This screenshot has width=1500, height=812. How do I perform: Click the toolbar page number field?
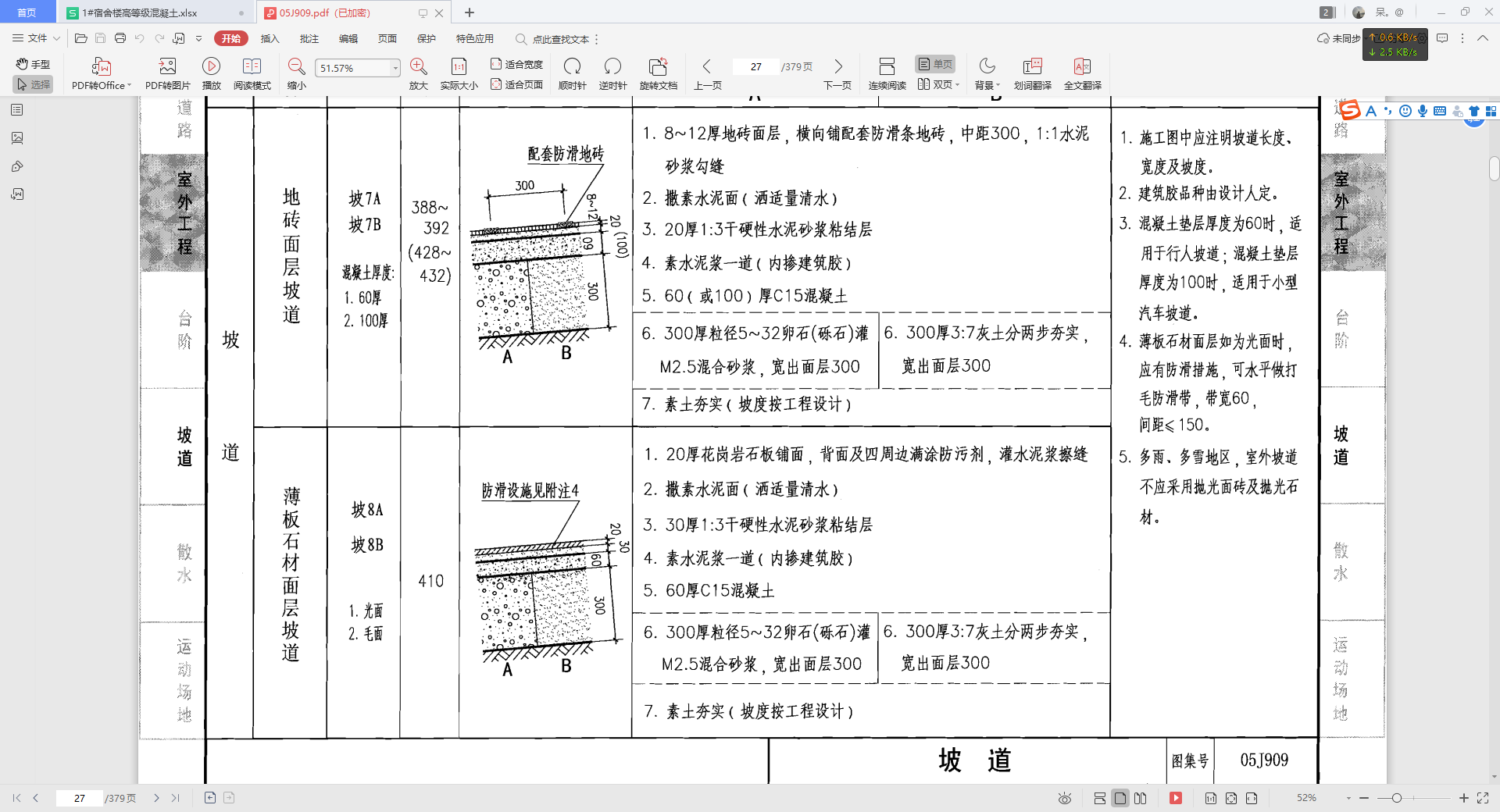[x=755, y=67]
